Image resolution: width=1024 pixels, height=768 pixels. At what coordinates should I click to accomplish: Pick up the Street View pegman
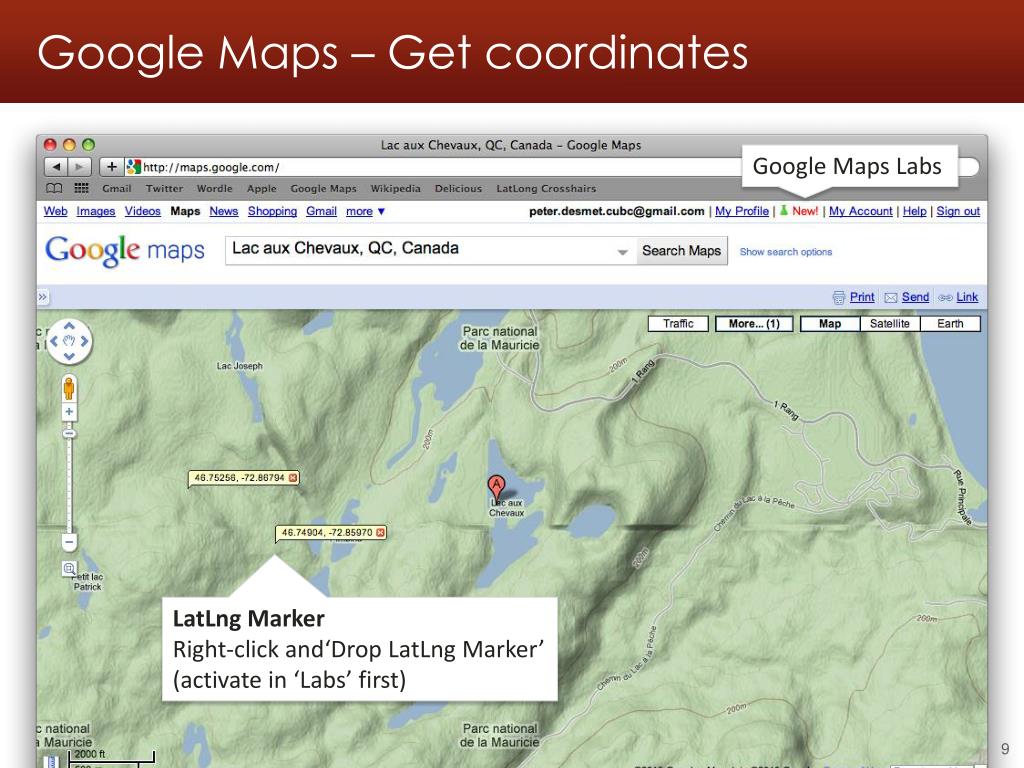[69, 389]
